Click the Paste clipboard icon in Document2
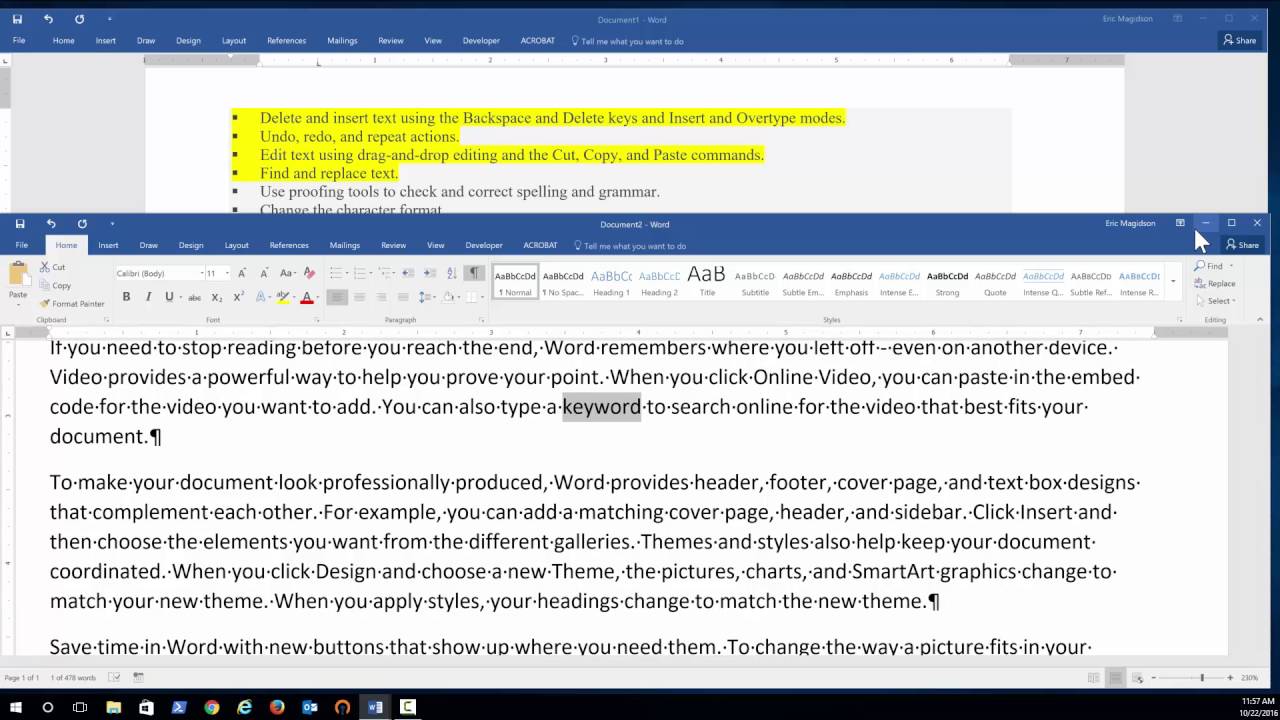Viewport: 1280px width, 720px height. point(18,274)
